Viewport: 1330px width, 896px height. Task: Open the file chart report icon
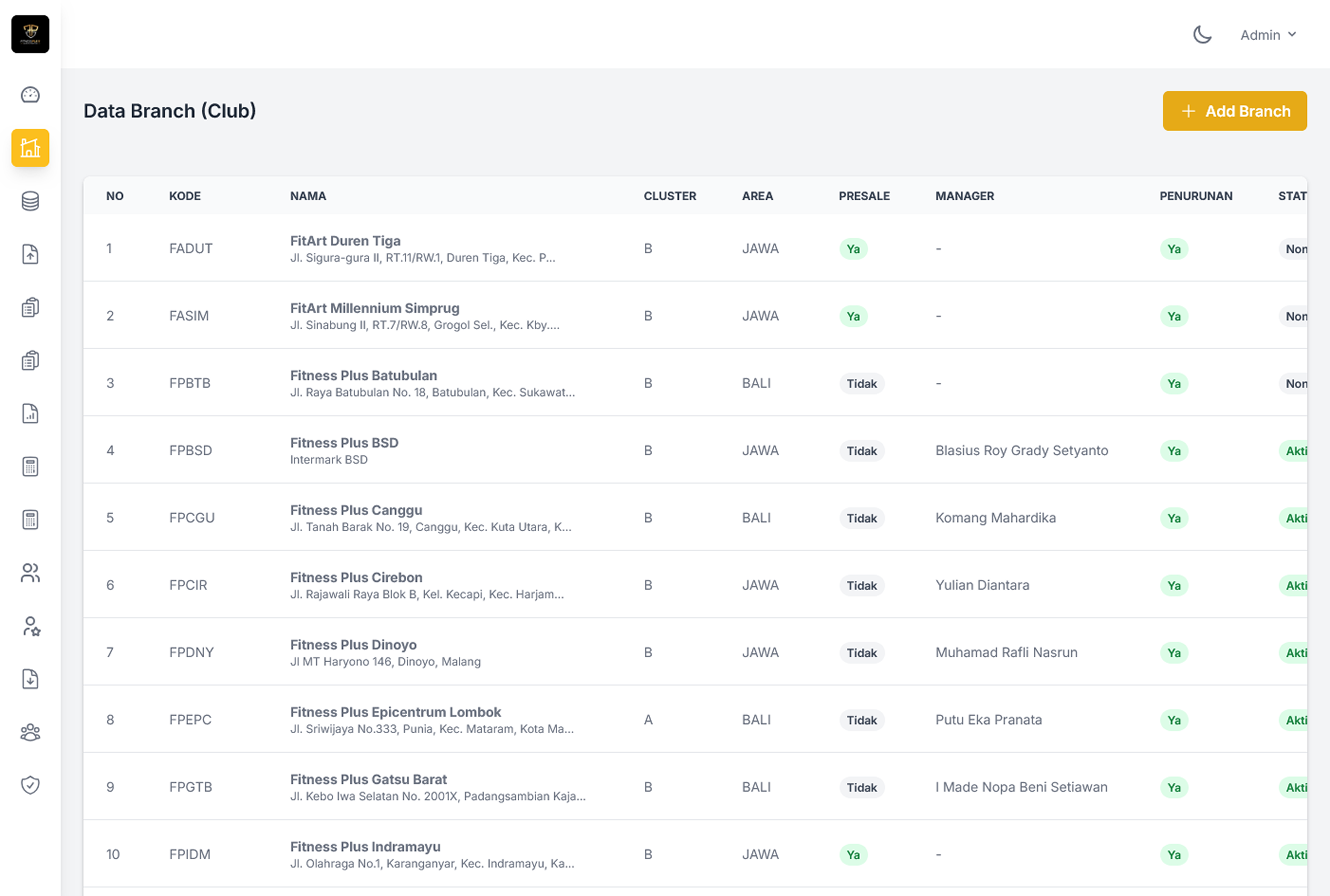click(30, 414)
